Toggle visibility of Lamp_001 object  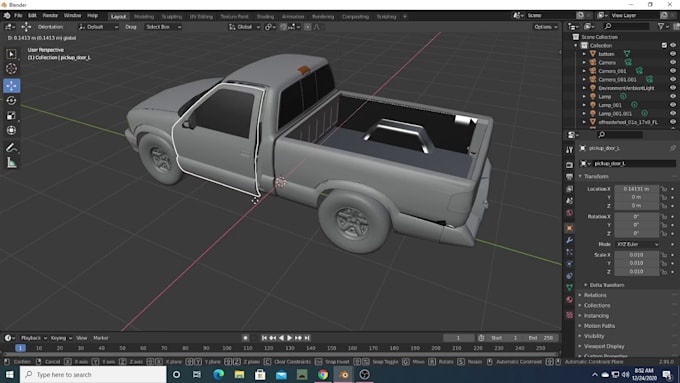point(673,105)
